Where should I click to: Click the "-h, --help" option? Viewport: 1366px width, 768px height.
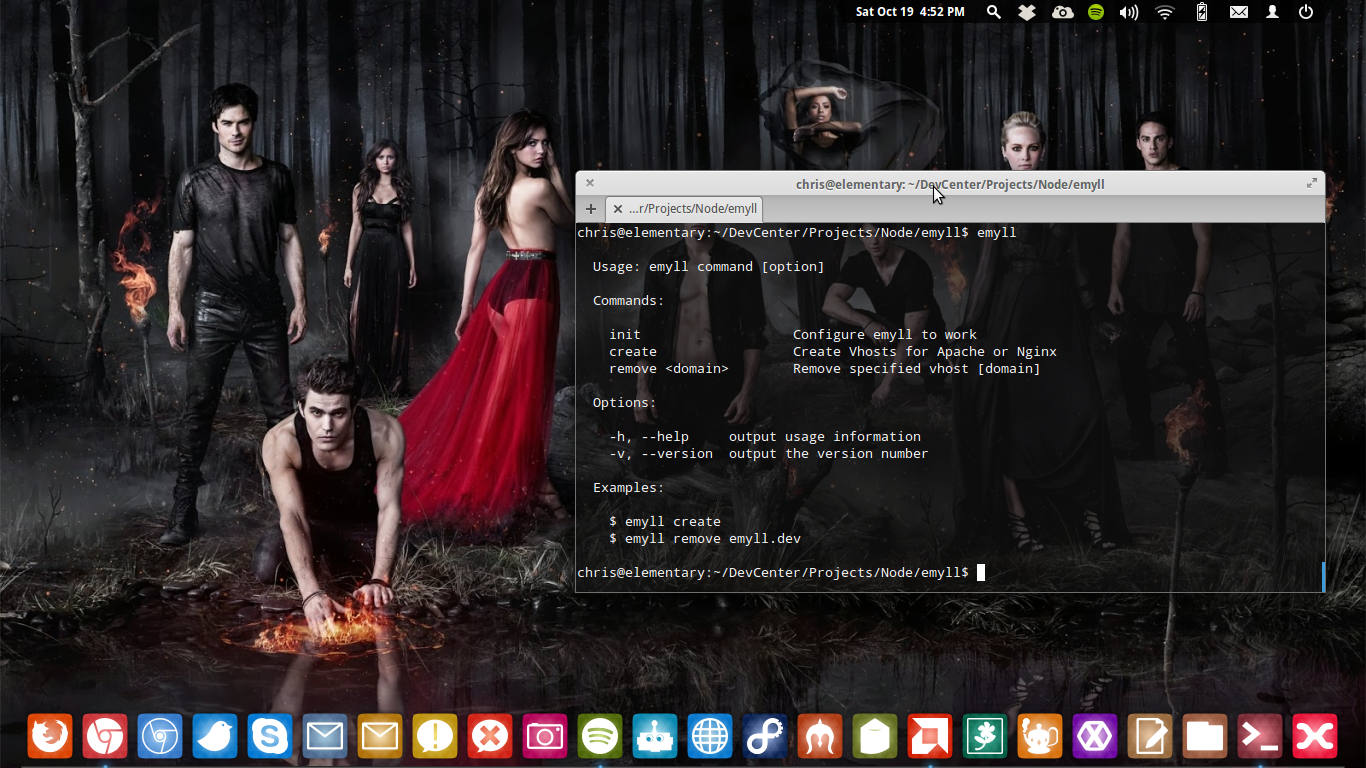(649, 437)
